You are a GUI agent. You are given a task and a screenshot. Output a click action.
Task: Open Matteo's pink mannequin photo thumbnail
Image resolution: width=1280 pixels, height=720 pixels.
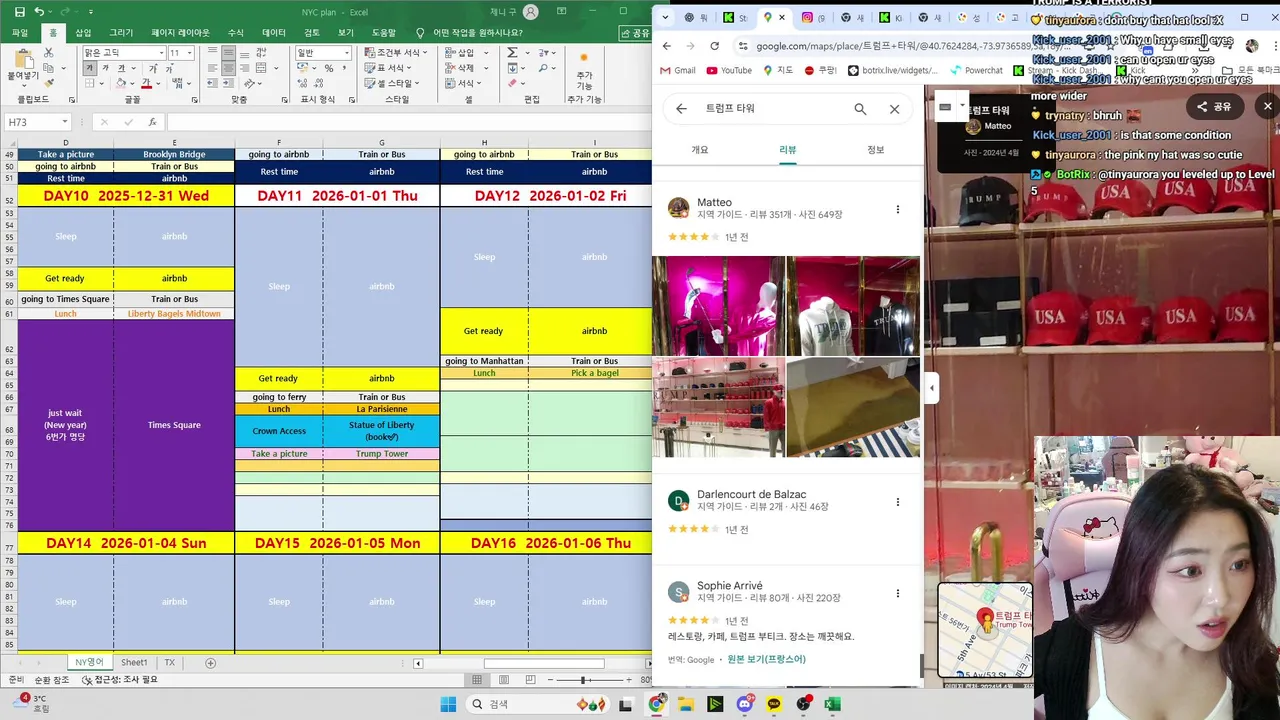coord(718,306)
